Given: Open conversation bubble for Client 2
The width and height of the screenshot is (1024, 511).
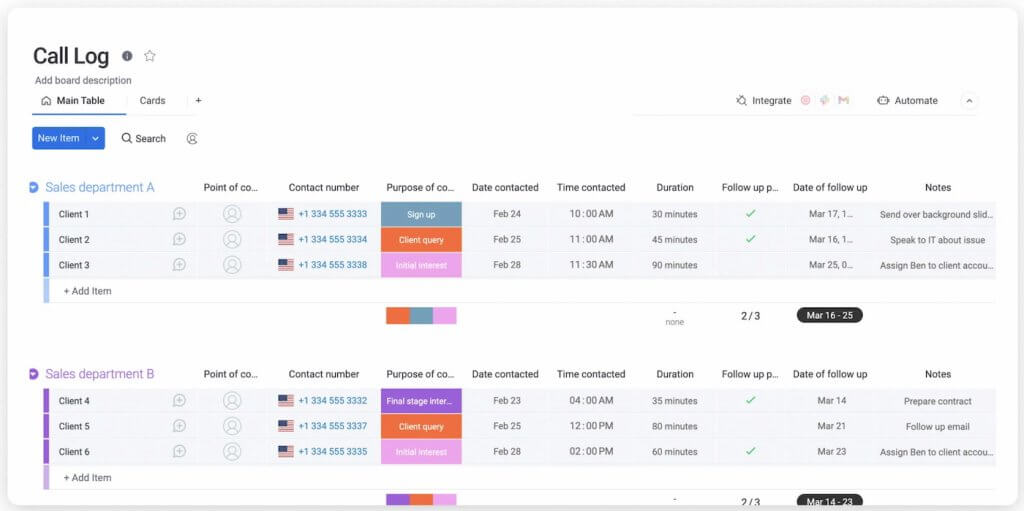Looking at the screenshot, I should click(x=179, y=240).
